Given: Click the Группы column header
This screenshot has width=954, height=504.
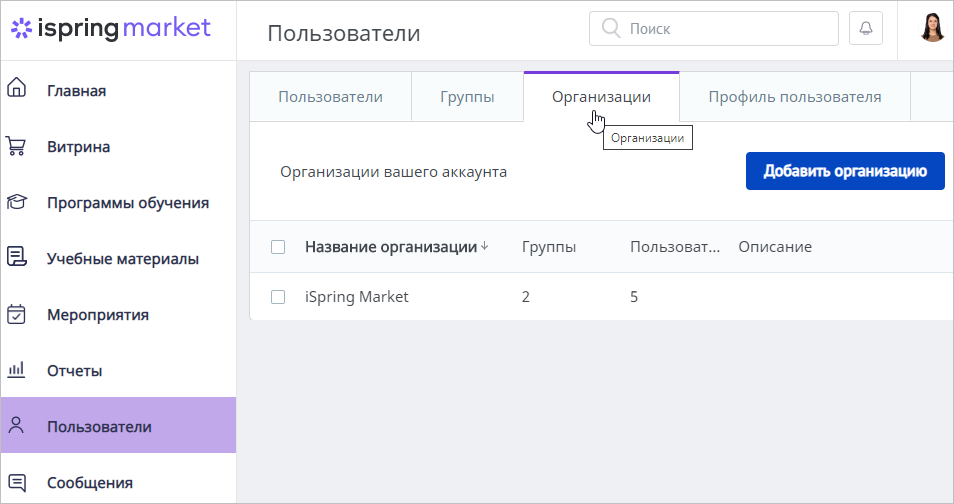Looking at the screenshot, I should tap(549, 247).
